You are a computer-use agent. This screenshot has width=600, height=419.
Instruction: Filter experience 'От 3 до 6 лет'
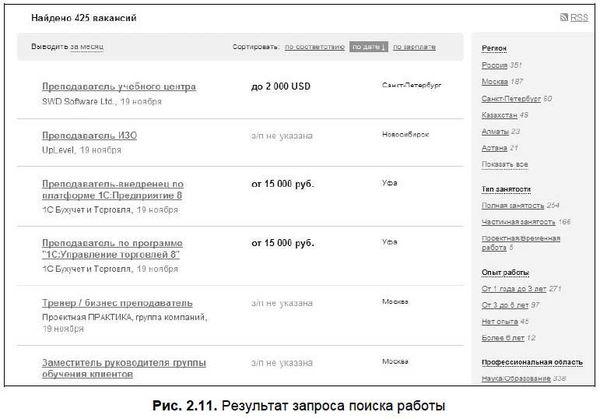(x=505, y=305)
